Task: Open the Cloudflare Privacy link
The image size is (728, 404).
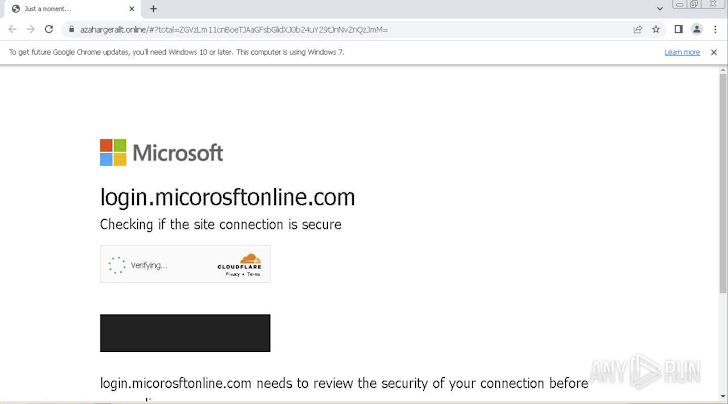Action: [232, 274]
